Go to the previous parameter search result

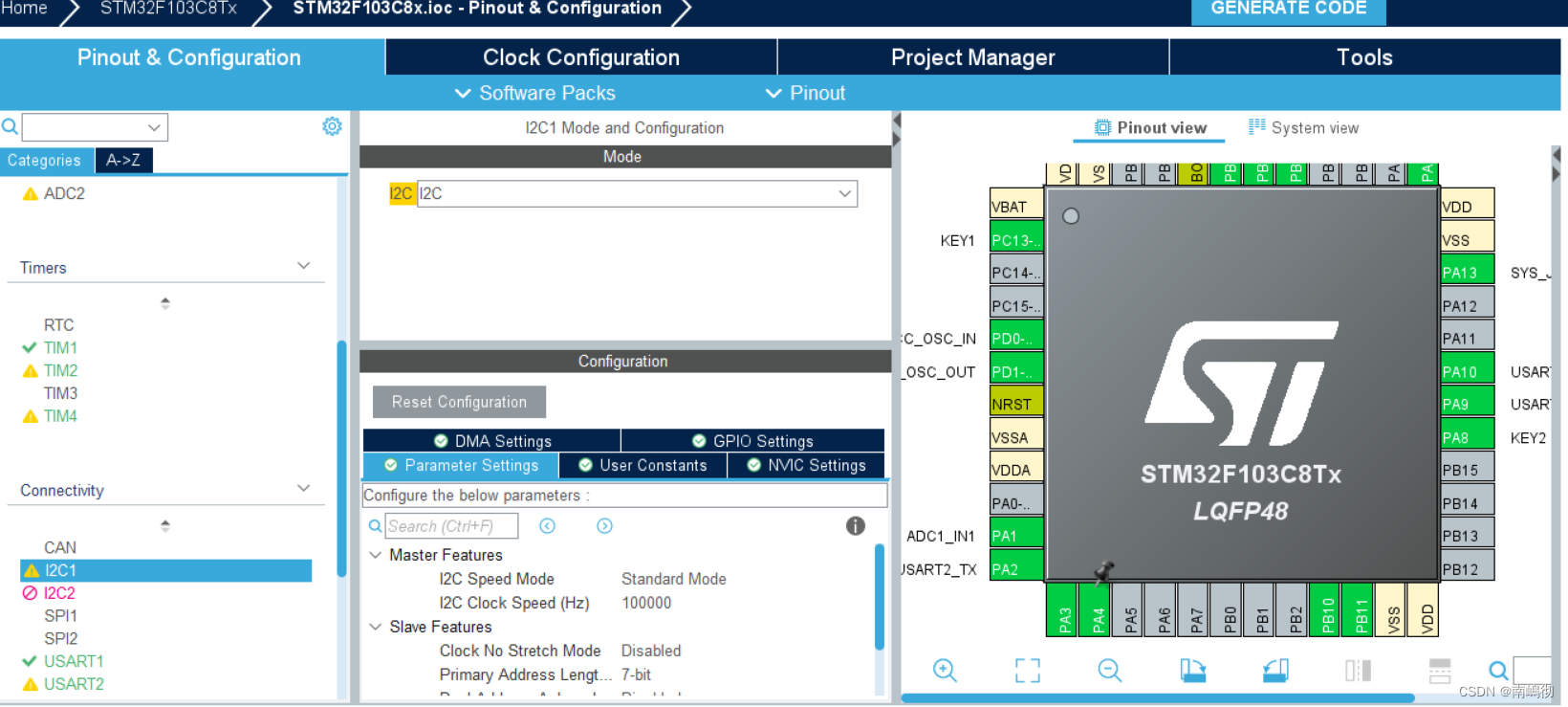547,526
